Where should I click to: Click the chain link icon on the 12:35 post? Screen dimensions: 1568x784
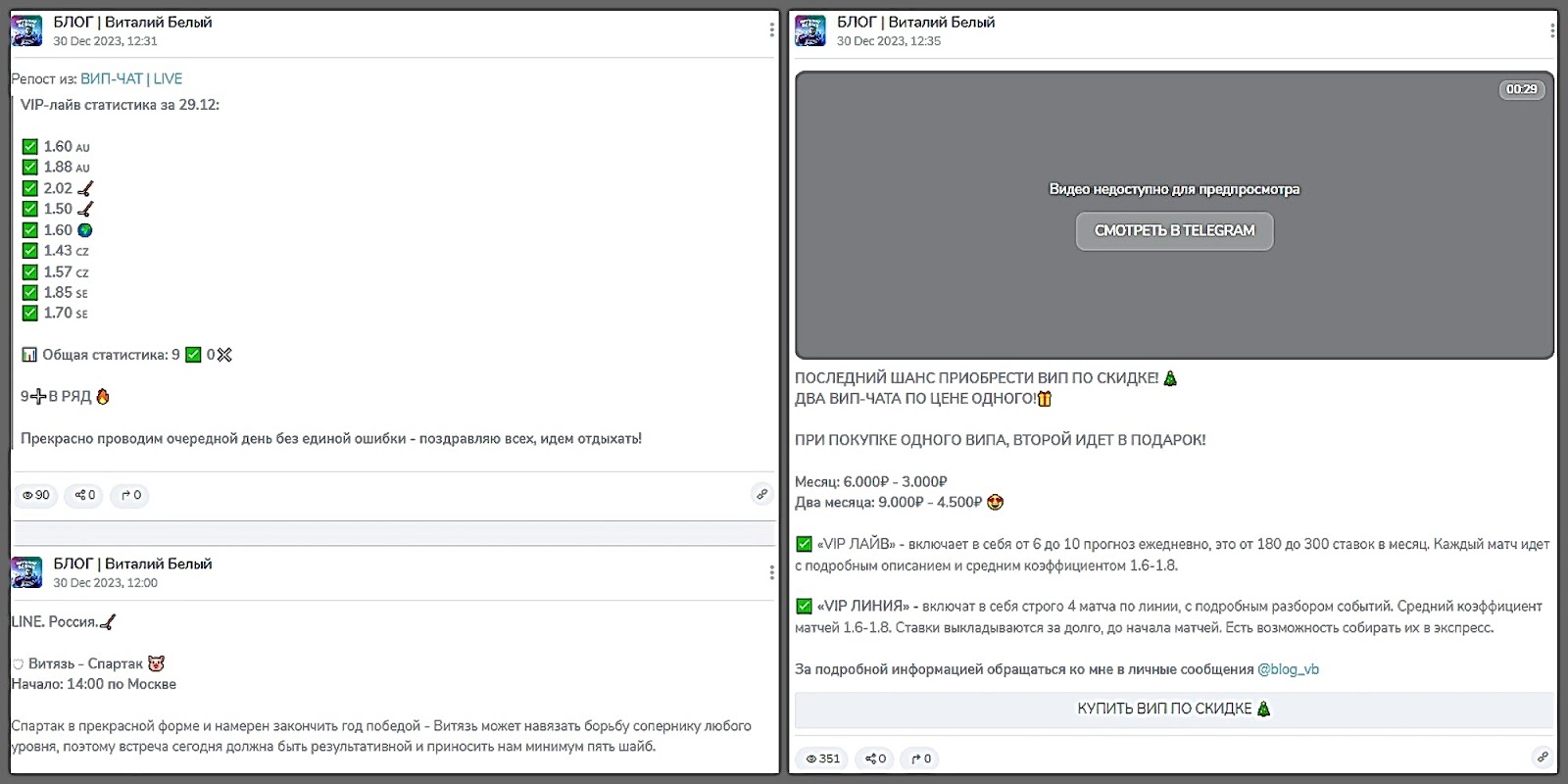(x=1543, y=757)
